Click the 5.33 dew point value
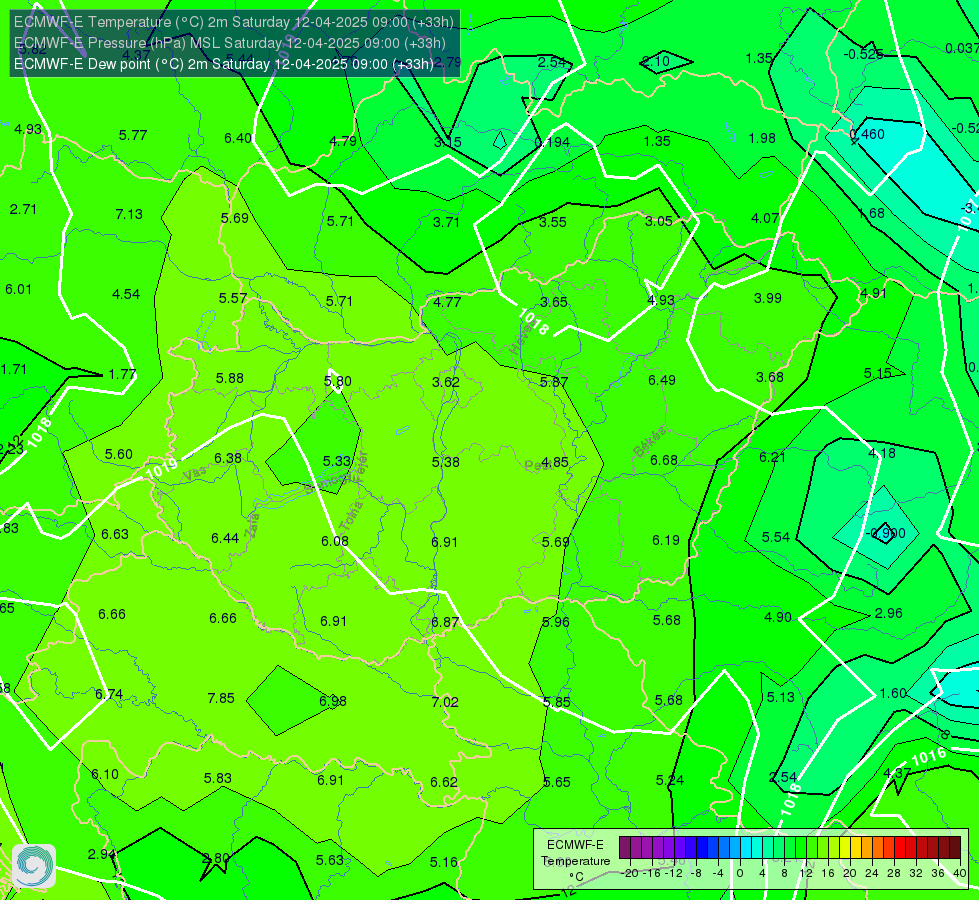Screen dimensions: 979x900 337,461
